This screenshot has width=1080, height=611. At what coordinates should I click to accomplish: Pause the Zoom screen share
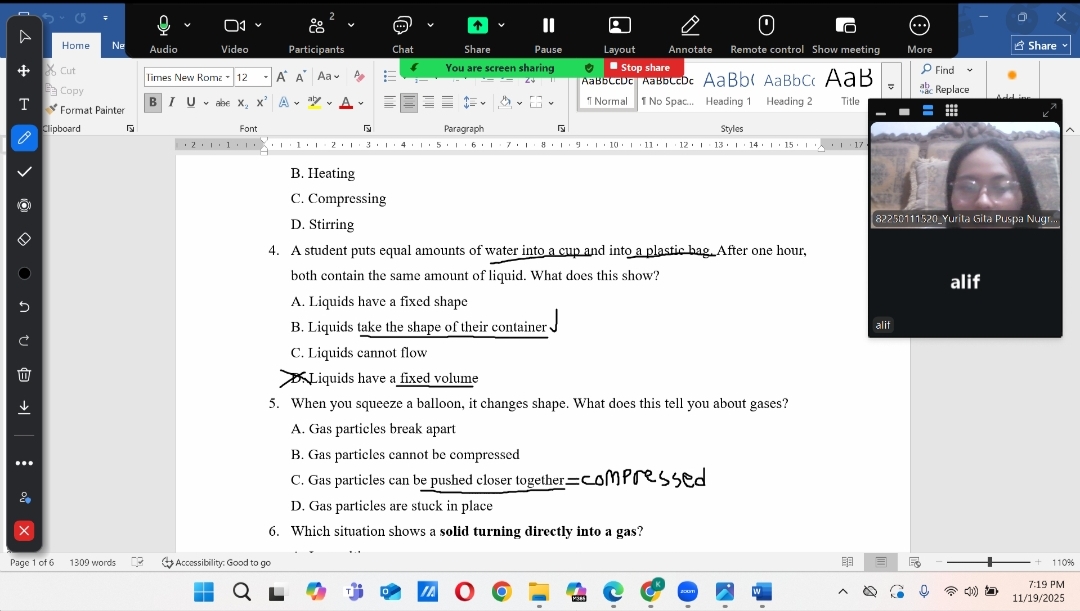click(548, 32)
